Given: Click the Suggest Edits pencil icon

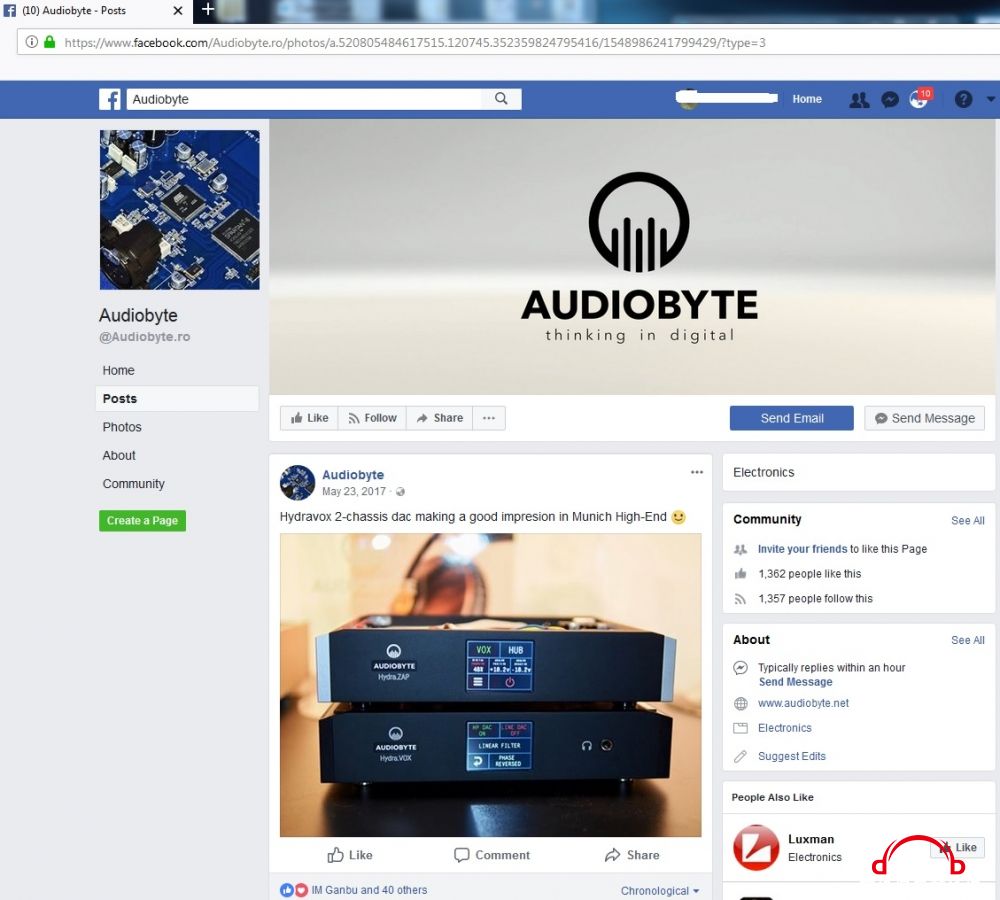Looking at the screenshot, I should point(740,756).
